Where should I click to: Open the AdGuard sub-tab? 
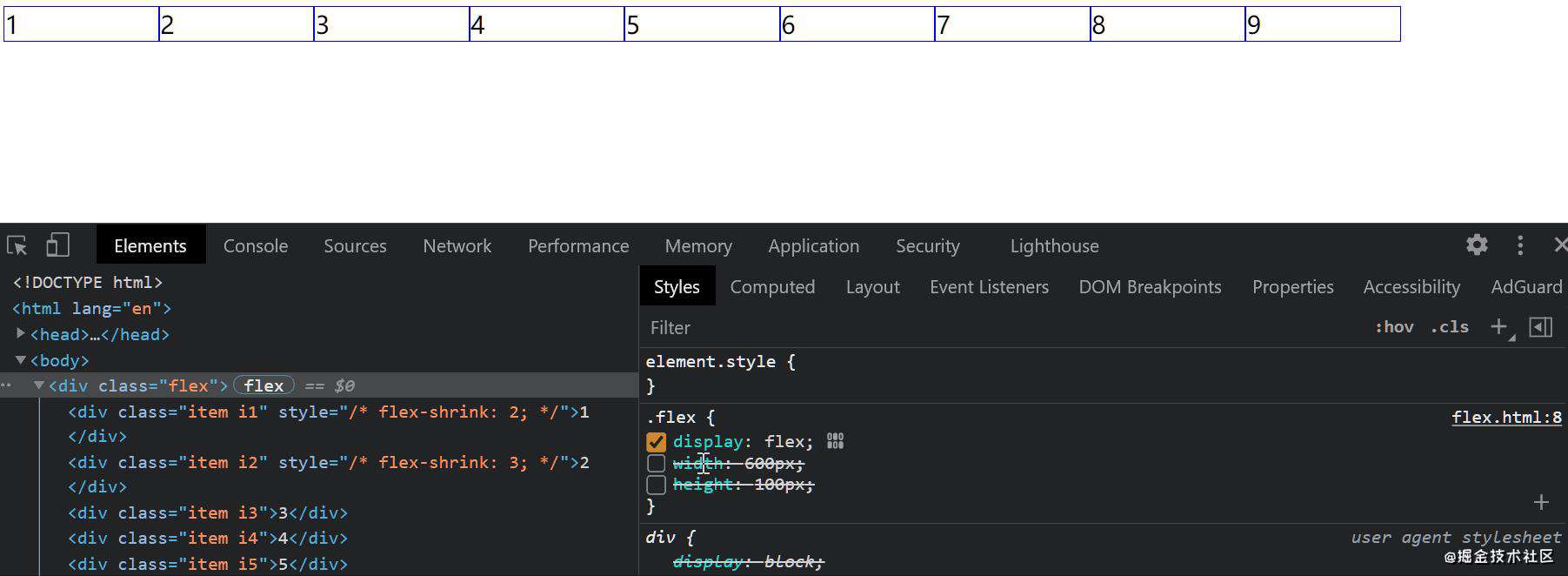pyautogui.click(x=1526, y=287)
